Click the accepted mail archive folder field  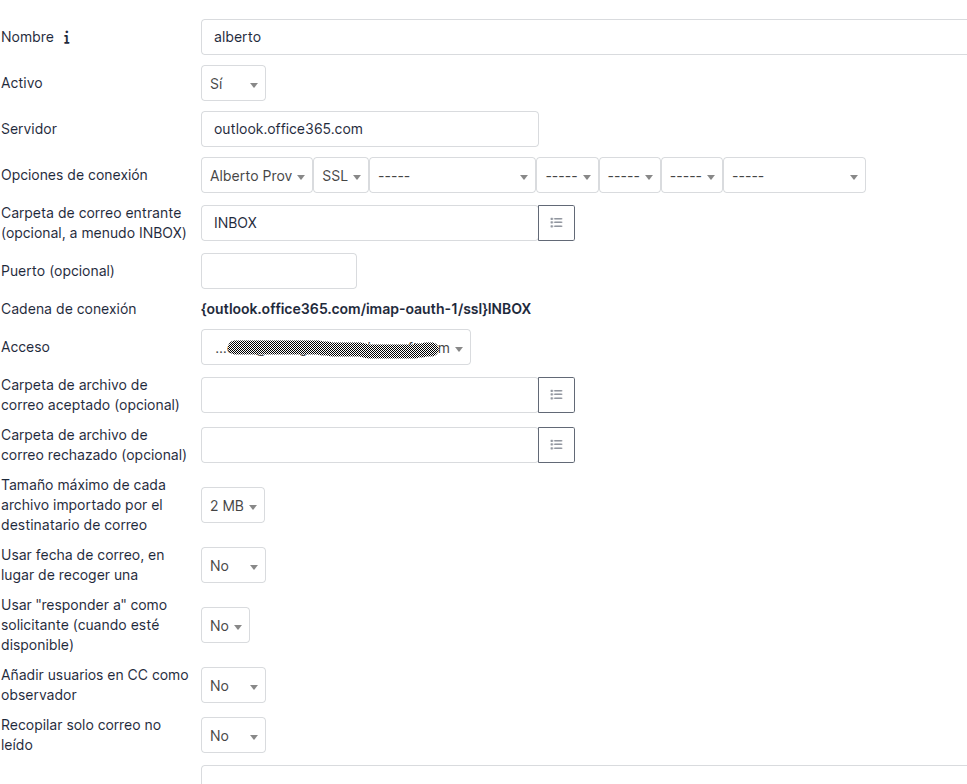pos(369,395)
